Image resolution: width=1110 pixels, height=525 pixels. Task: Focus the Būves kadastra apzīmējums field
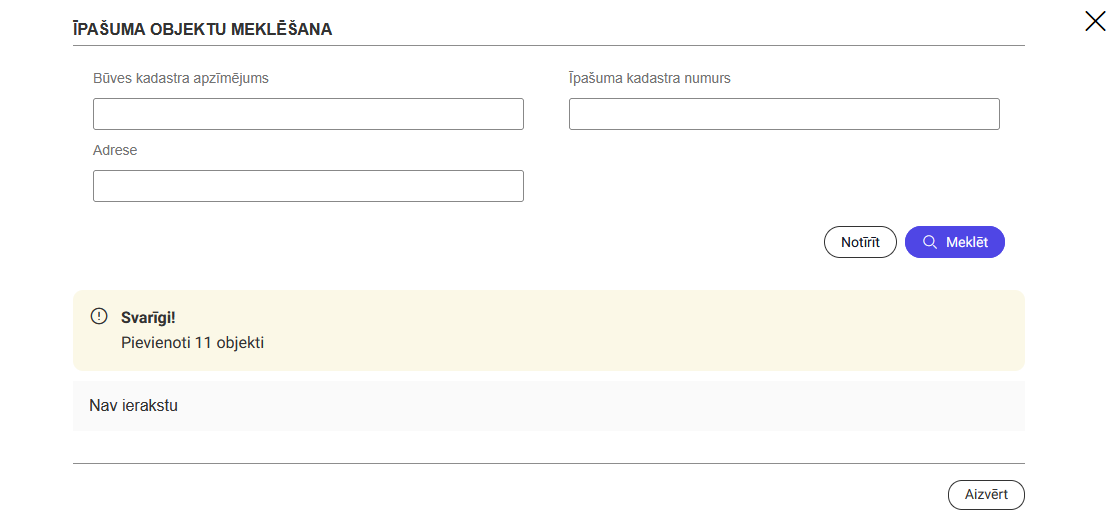[x=308, y=114]
